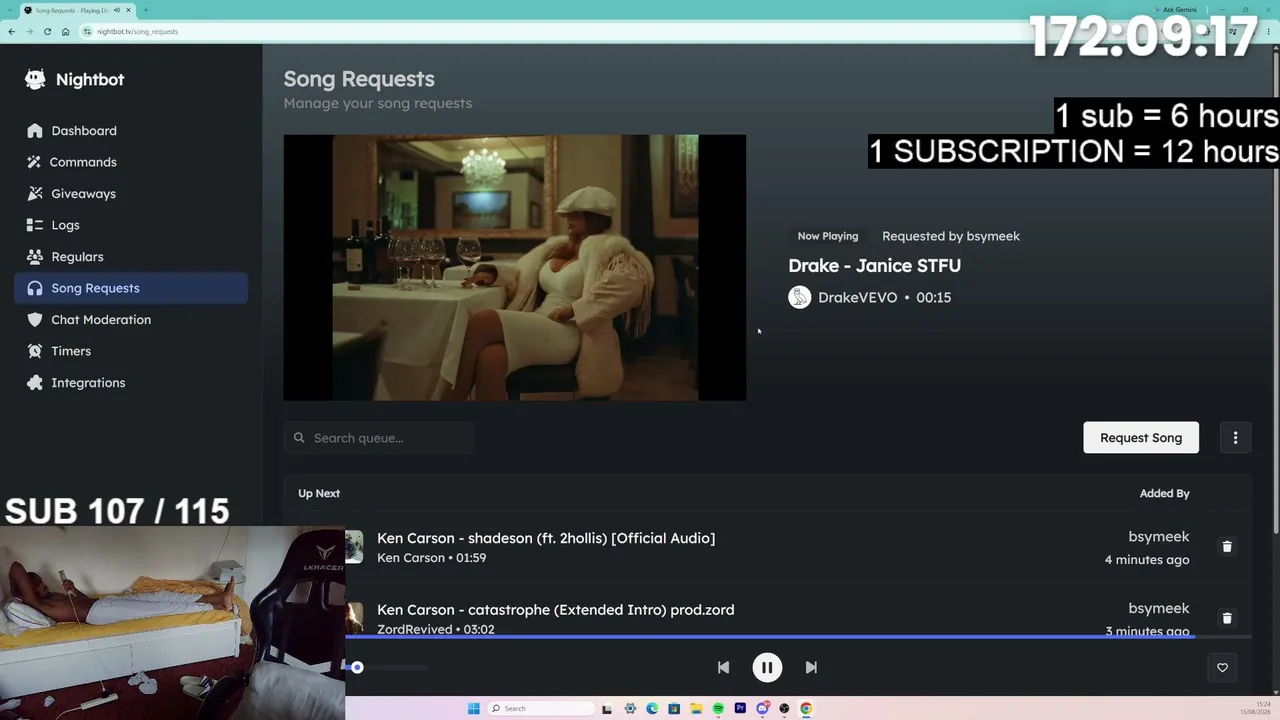Click the Request Song button
This screenshot has height=720, width=1280.
click(x=1141, y=438)
